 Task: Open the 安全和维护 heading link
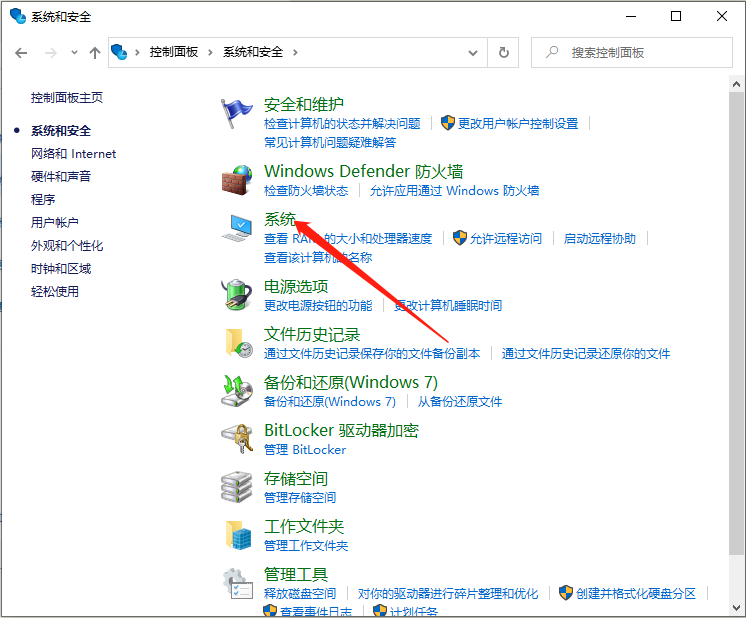[304, 104]
